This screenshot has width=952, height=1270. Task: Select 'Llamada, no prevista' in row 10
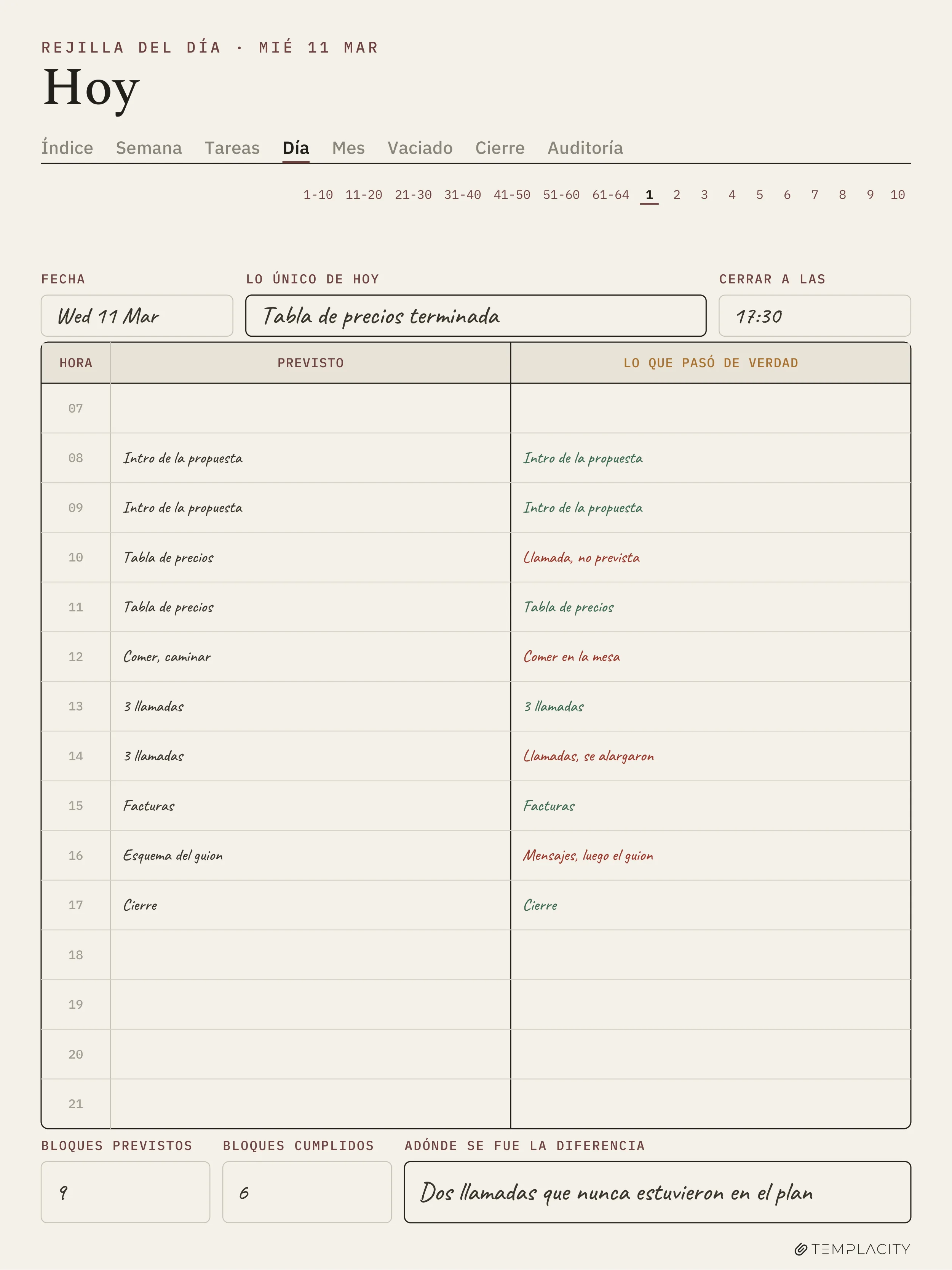(581, 558)
